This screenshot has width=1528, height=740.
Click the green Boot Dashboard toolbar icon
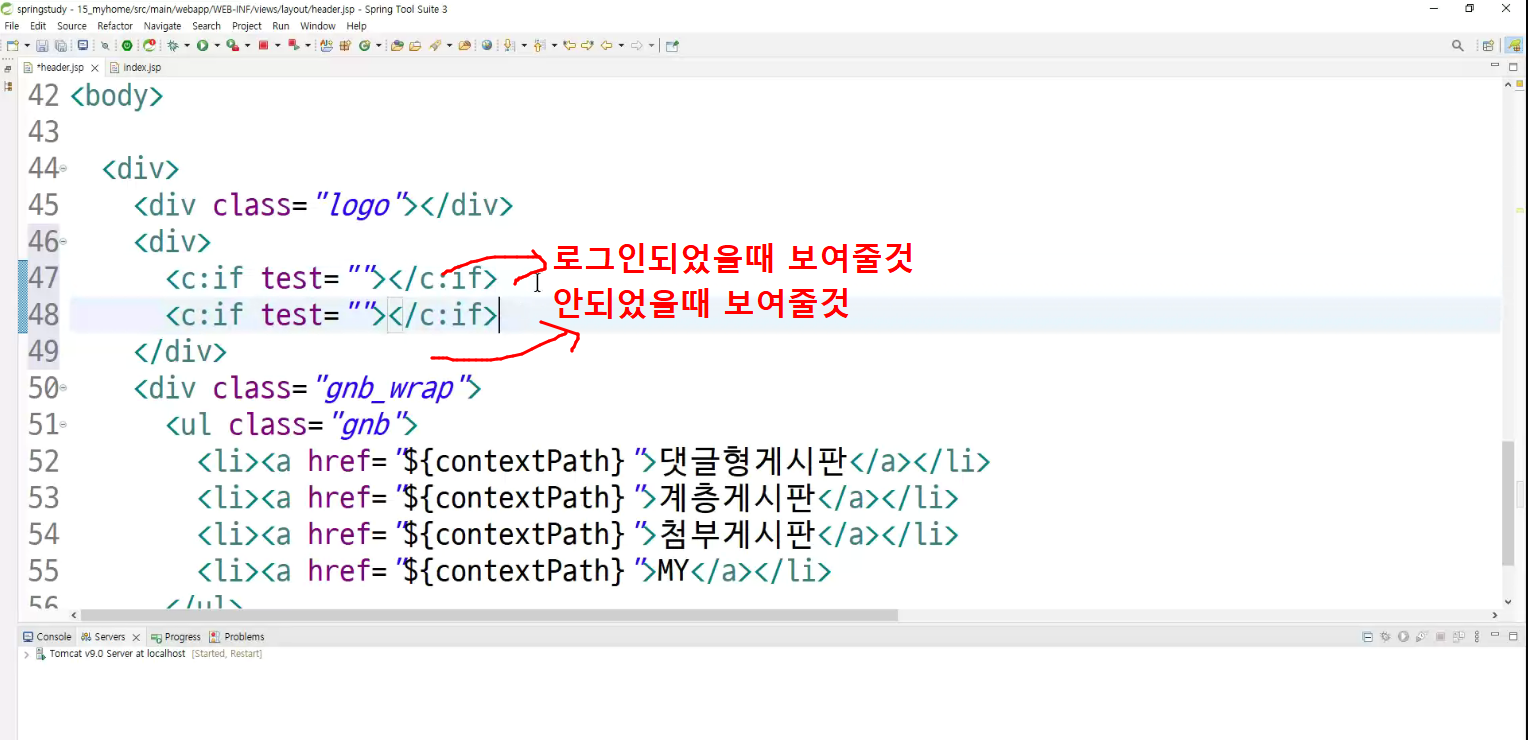[127, 45]
